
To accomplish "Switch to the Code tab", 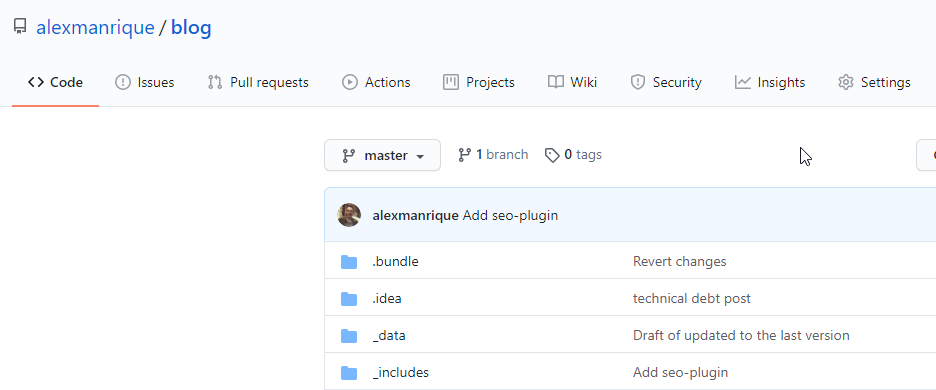I will tap(55, 82).
